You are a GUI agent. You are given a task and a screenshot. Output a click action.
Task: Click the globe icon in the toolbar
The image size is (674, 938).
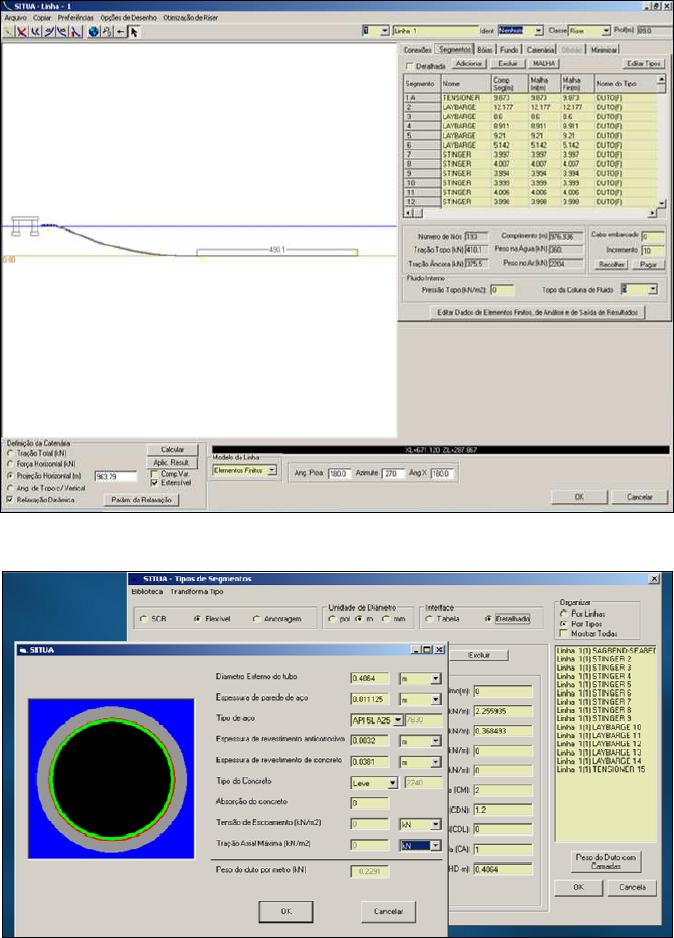[93, 31]
